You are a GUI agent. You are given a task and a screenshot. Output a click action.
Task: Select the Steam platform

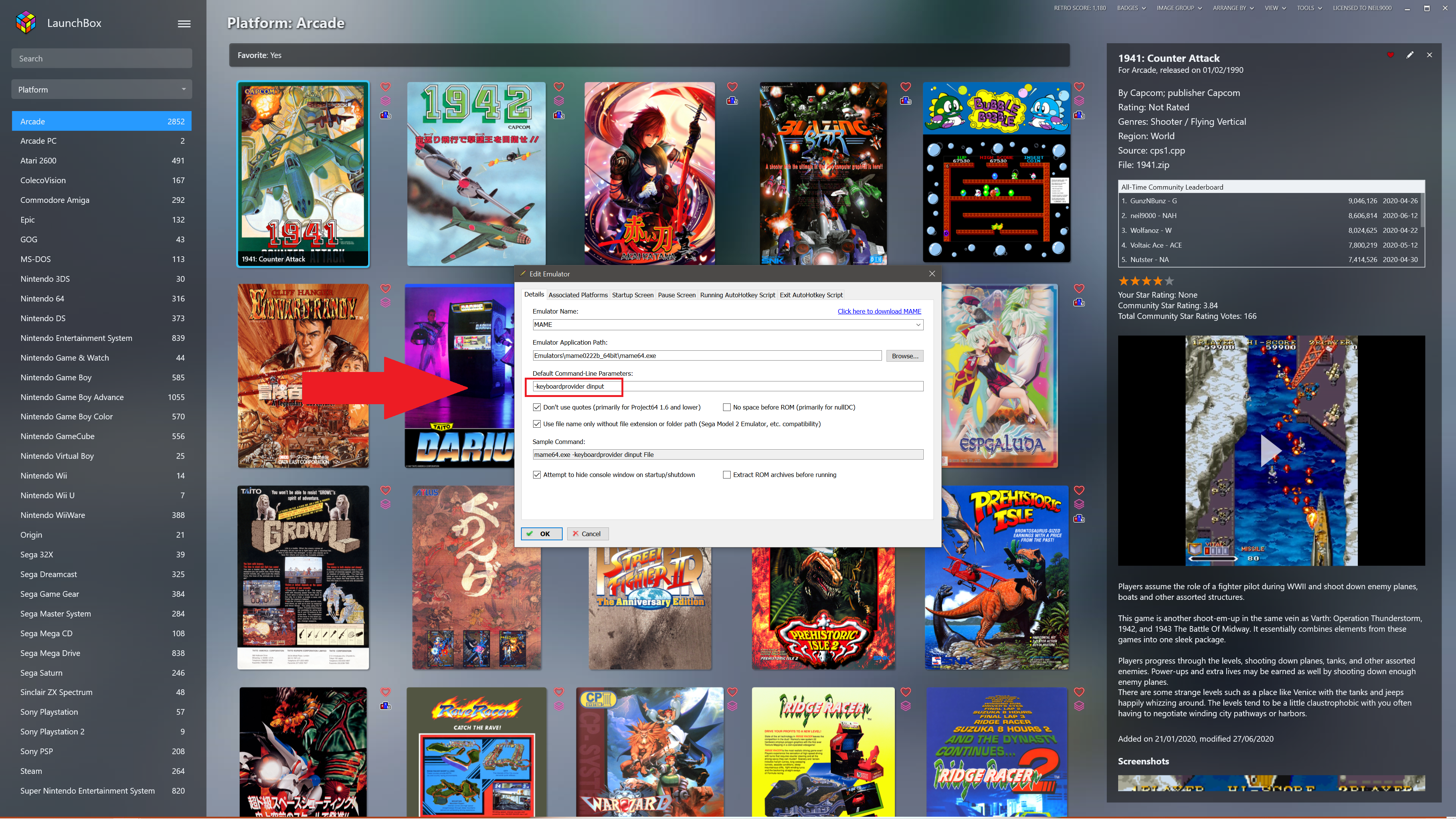(102, 771)
